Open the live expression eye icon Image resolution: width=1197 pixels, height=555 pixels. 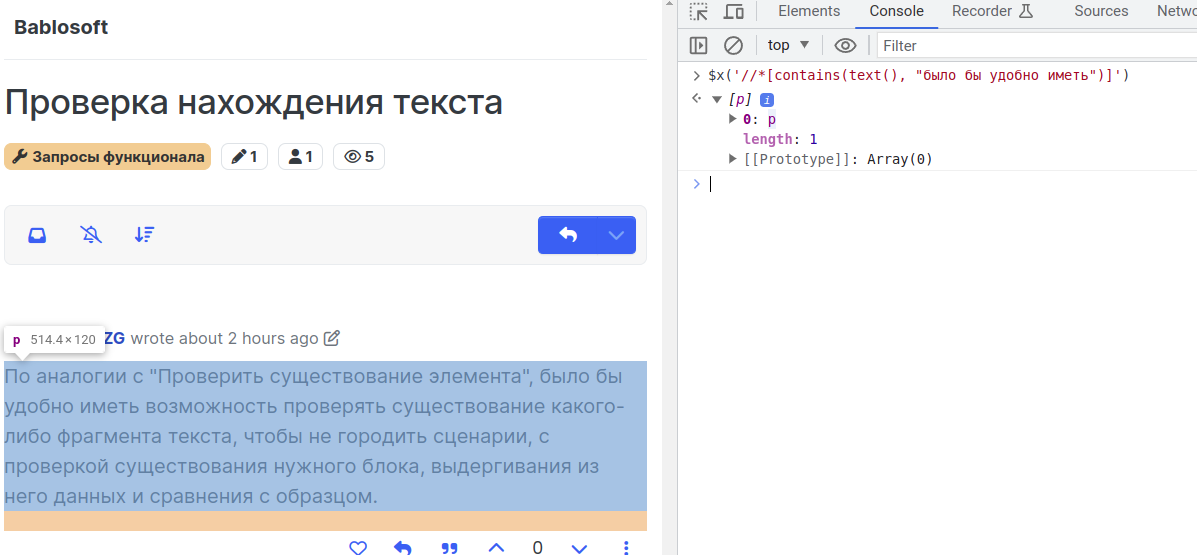(845, 45)
